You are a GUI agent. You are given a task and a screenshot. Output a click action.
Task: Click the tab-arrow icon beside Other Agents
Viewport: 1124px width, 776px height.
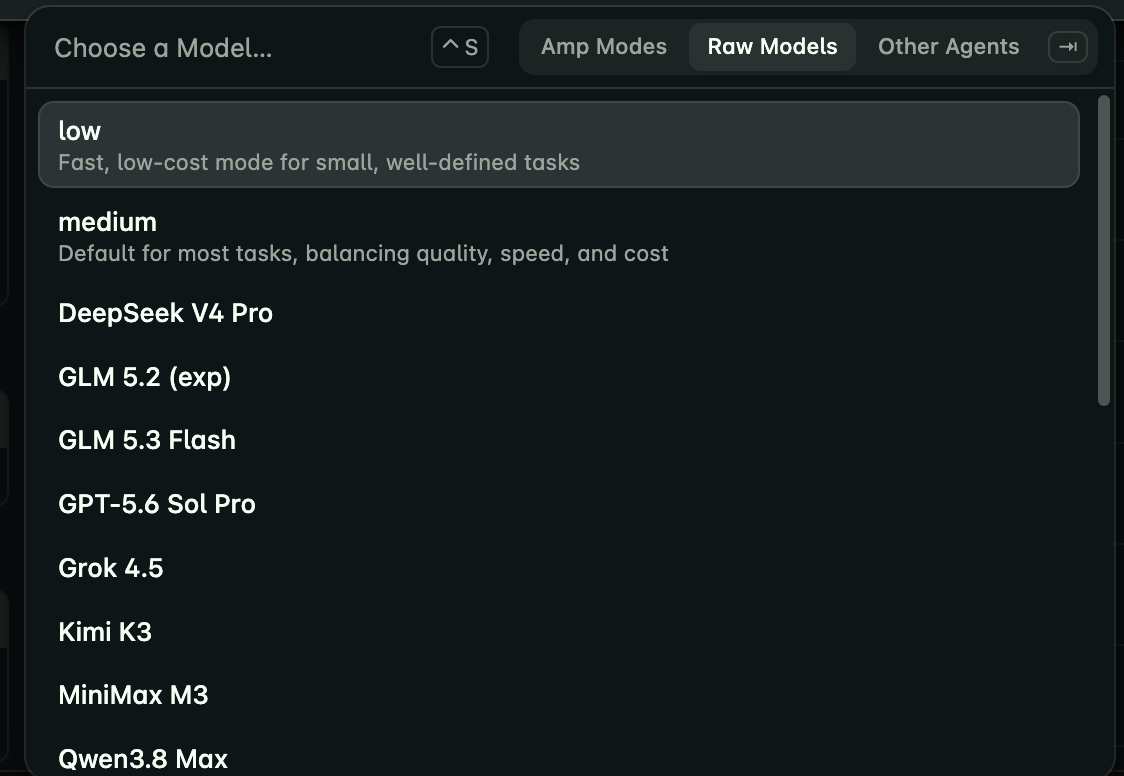coord(1067,47)
